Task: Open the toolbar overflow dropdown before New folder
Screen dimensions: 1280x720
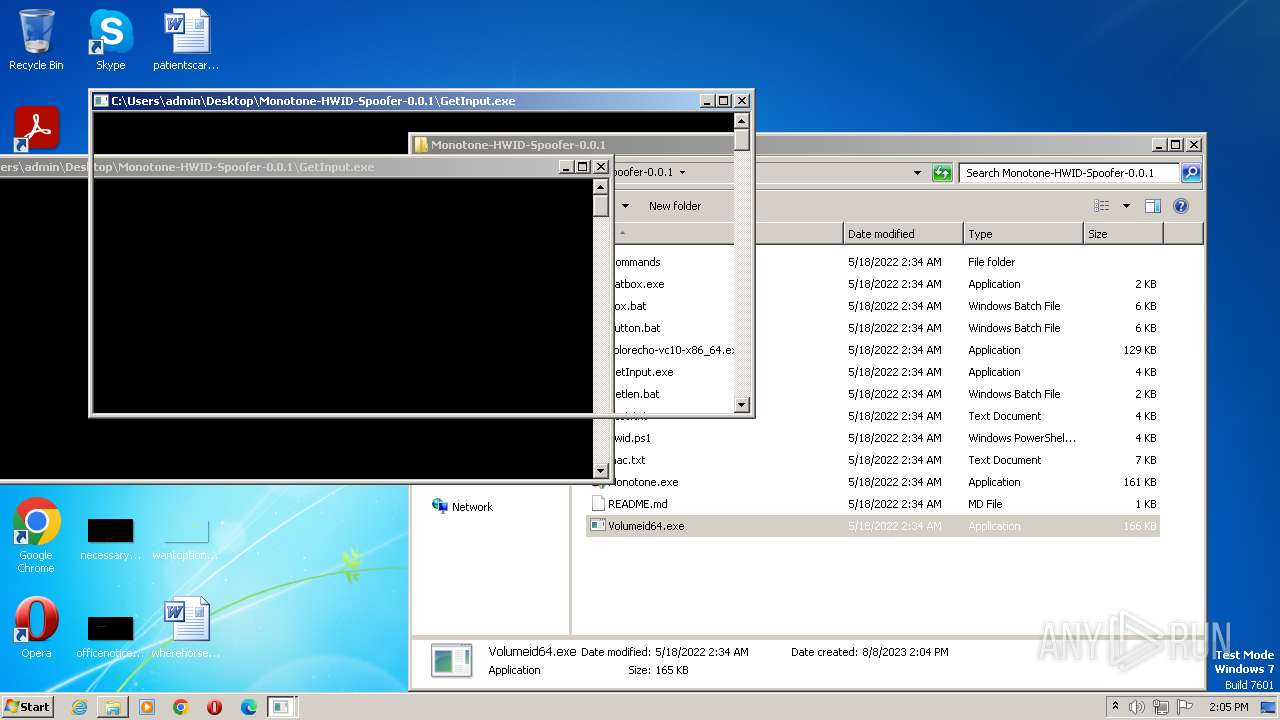Action: coord(625,206)
